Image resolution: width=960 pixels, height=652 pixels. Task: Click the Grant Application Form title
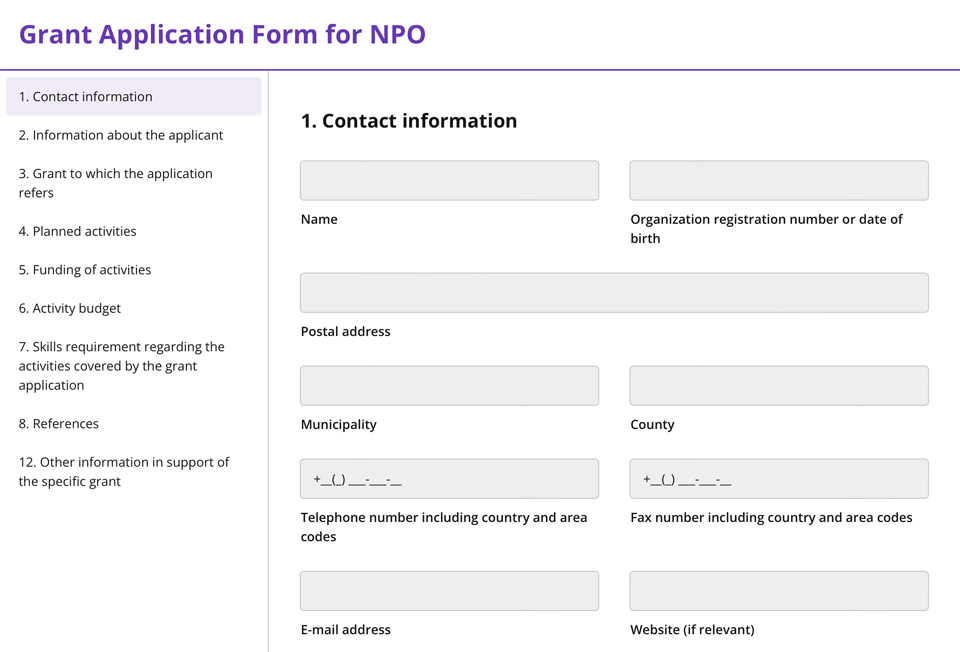(222, 34)
